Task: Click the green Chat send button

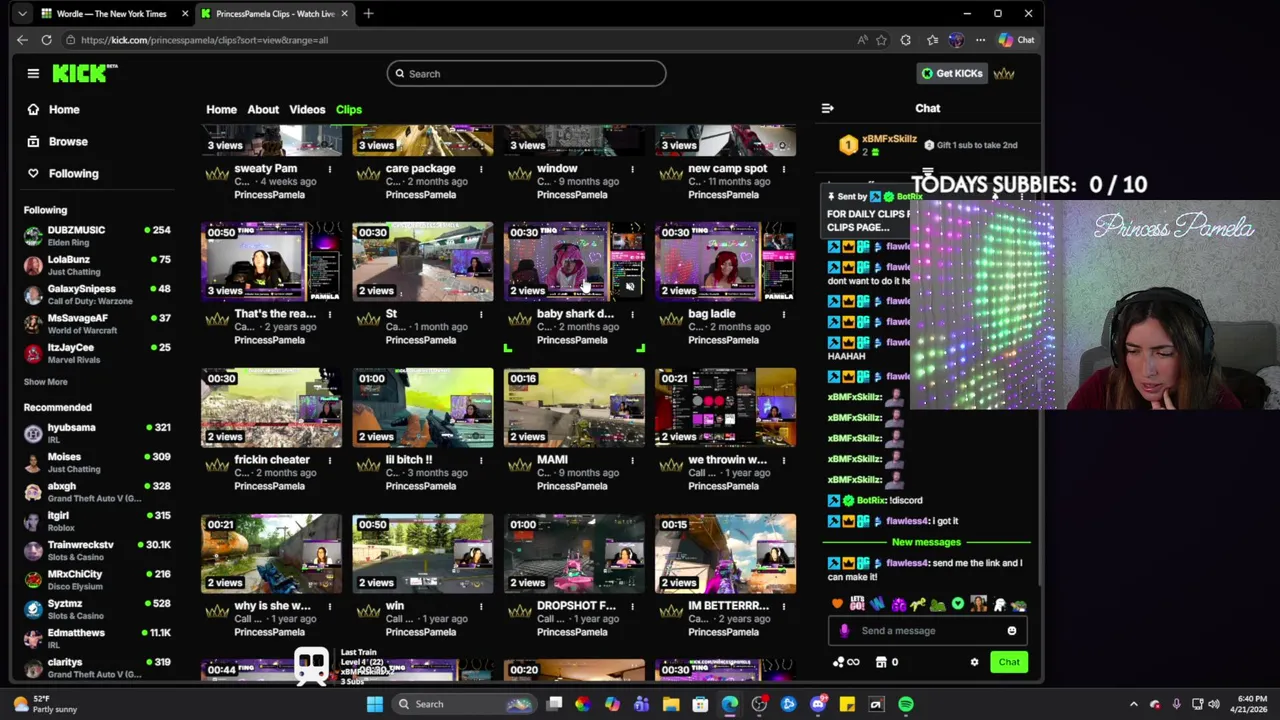Action: [x=1008, y=662]
